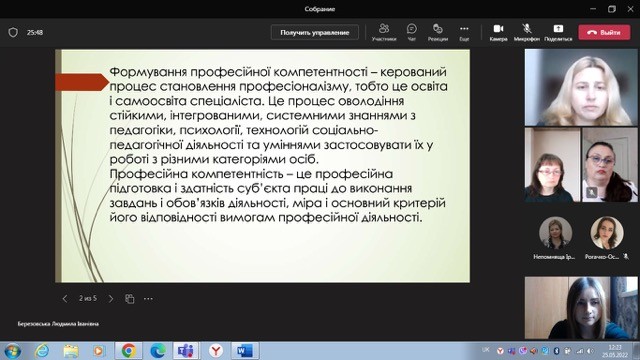Image resolution: width=640 pixels, height=360 pixels.
Task: Click the Получить управление button
Action: pos(315,32)
